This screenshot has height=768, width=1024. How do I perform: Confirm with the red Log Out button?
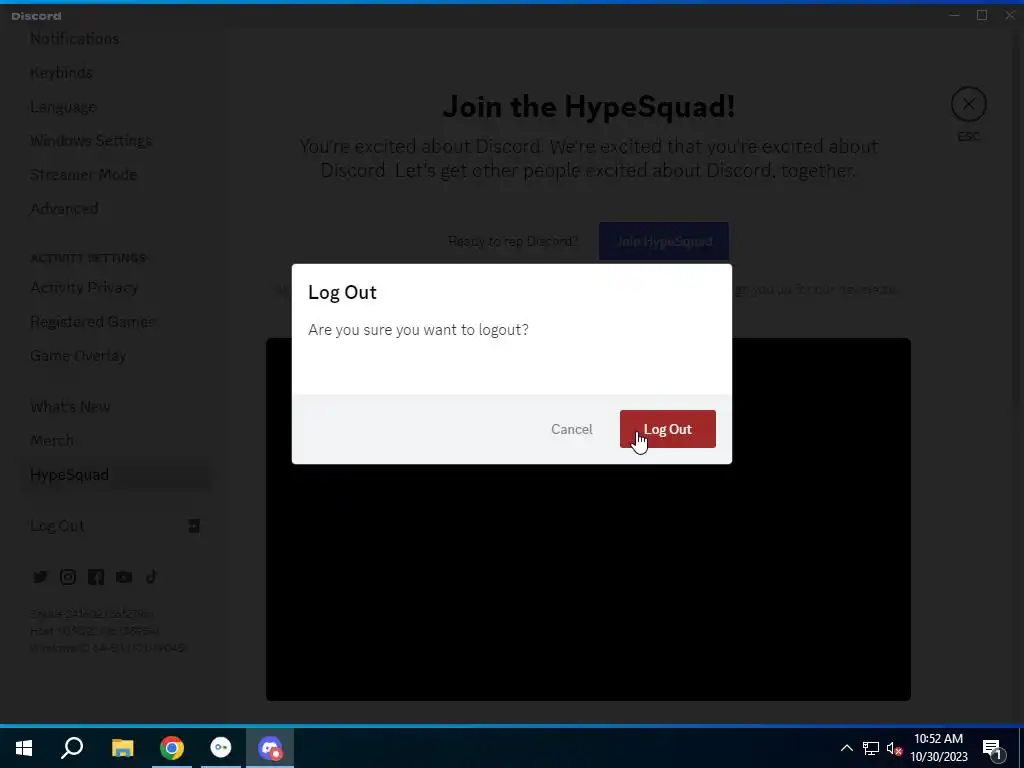click(667, 429)
